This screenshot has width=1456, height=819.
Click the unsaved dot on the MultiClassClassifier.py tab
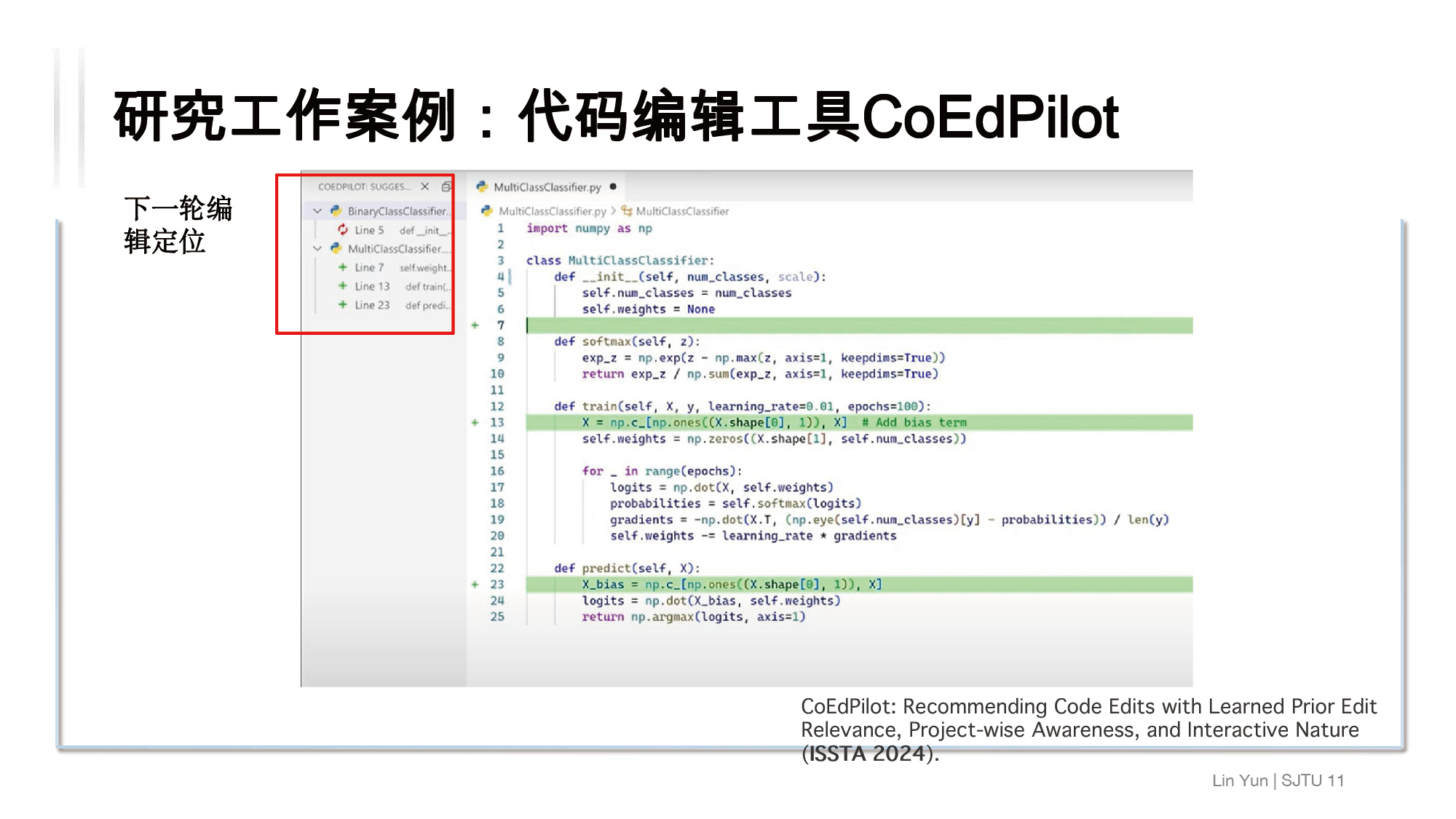(613, 187)
